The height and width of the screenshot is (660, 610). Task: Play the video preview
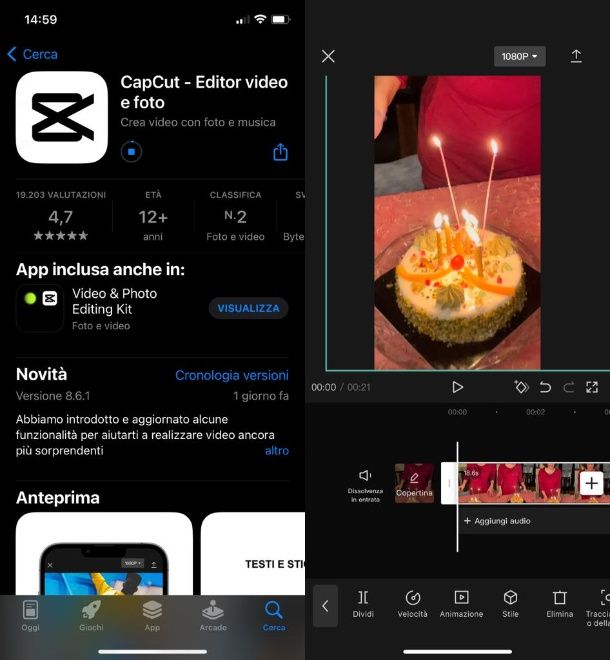[x=457, y=387]
